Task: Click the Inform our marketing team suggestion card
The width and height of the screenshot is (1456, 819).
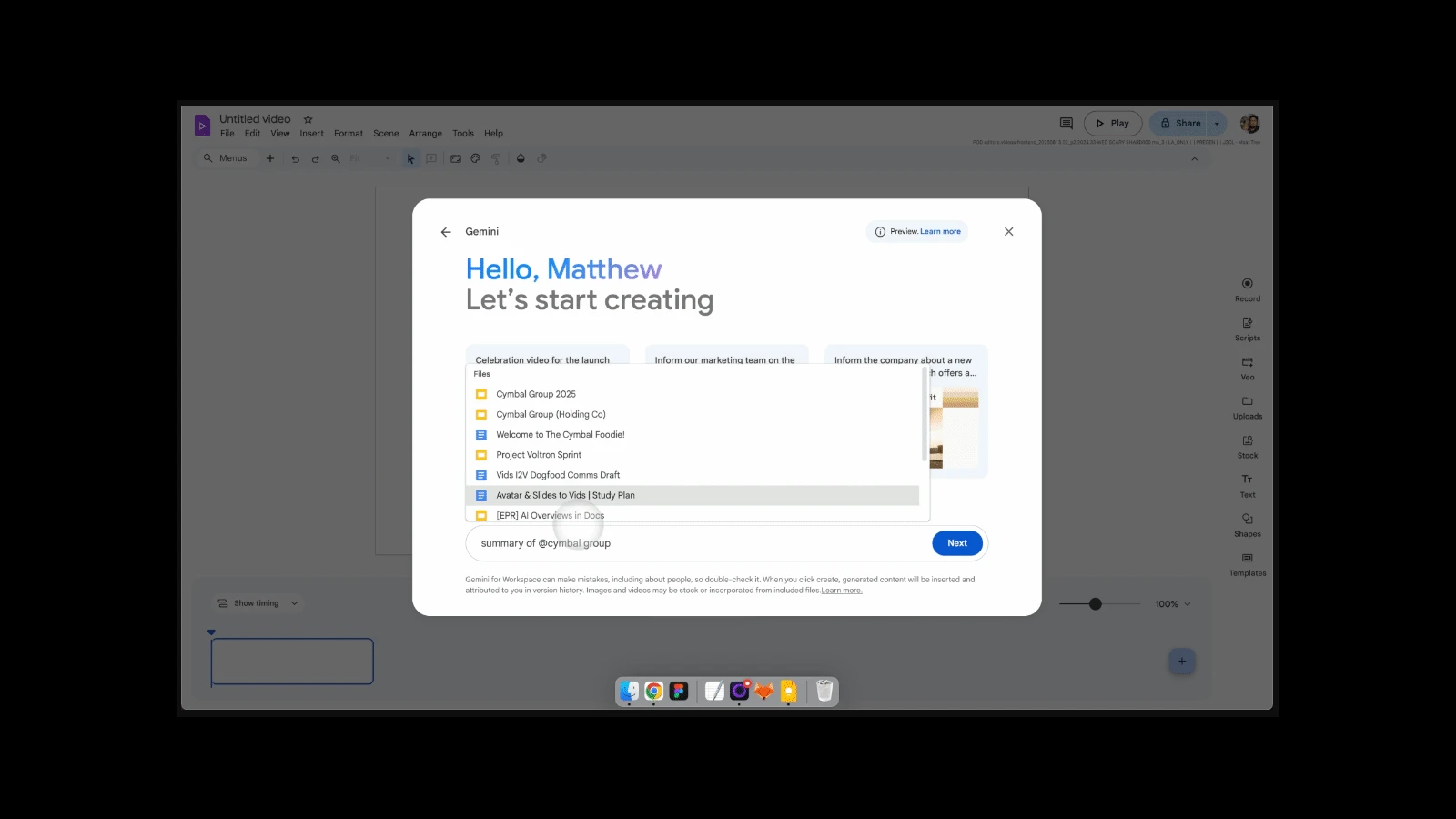Action: [726, 355]
